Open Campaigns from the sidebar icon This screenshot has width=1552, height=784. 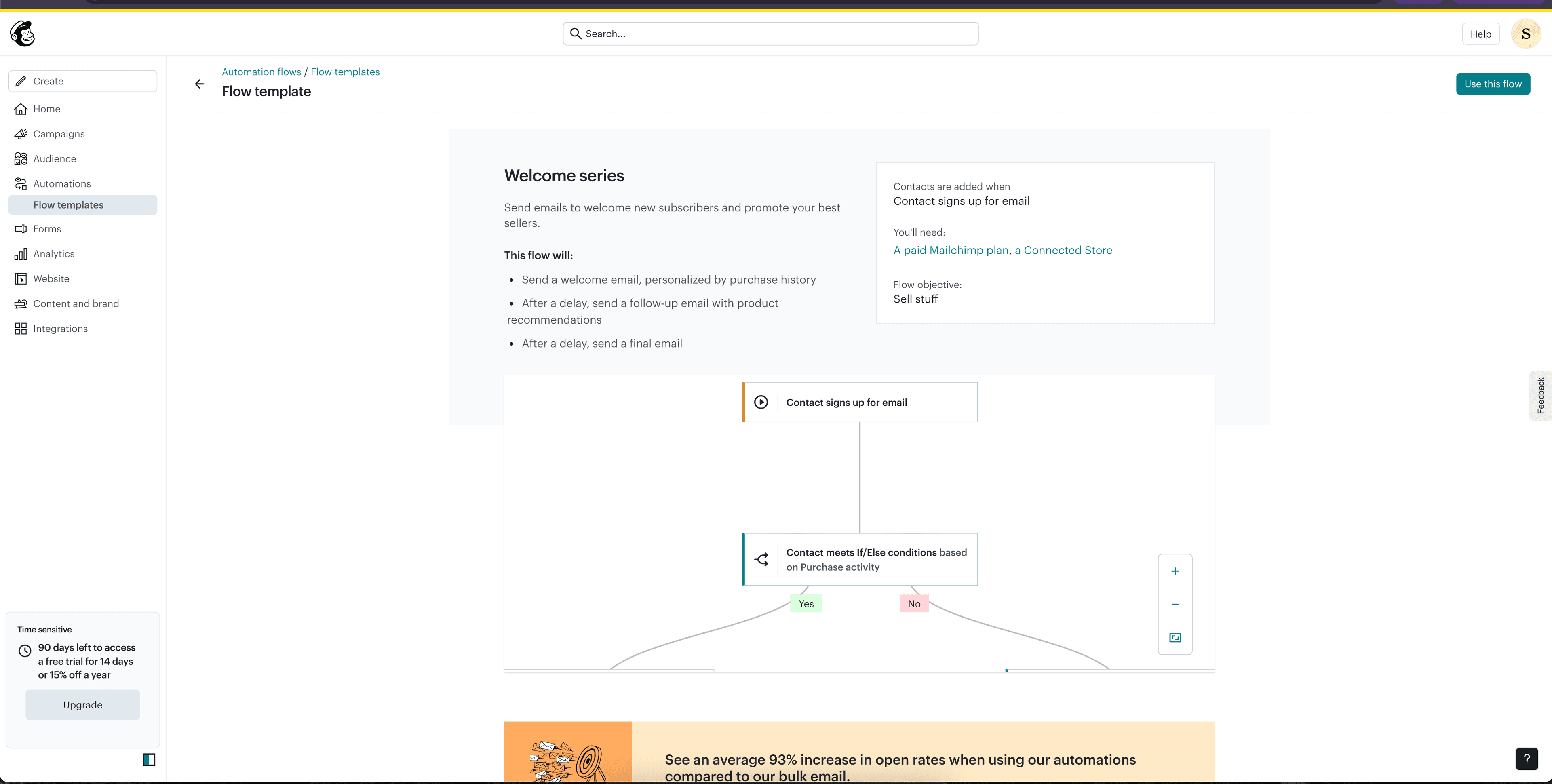(x=21, y=133)
